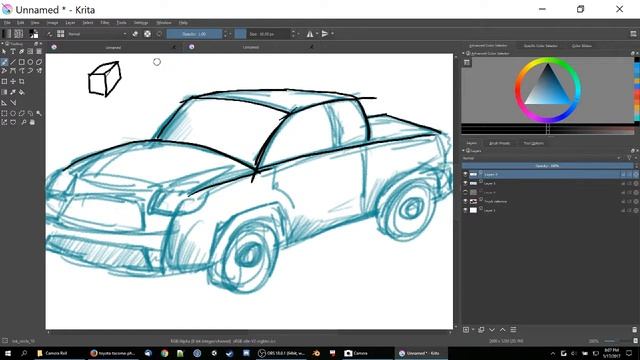Select the Shape Select arrow tool

(4, 51)
